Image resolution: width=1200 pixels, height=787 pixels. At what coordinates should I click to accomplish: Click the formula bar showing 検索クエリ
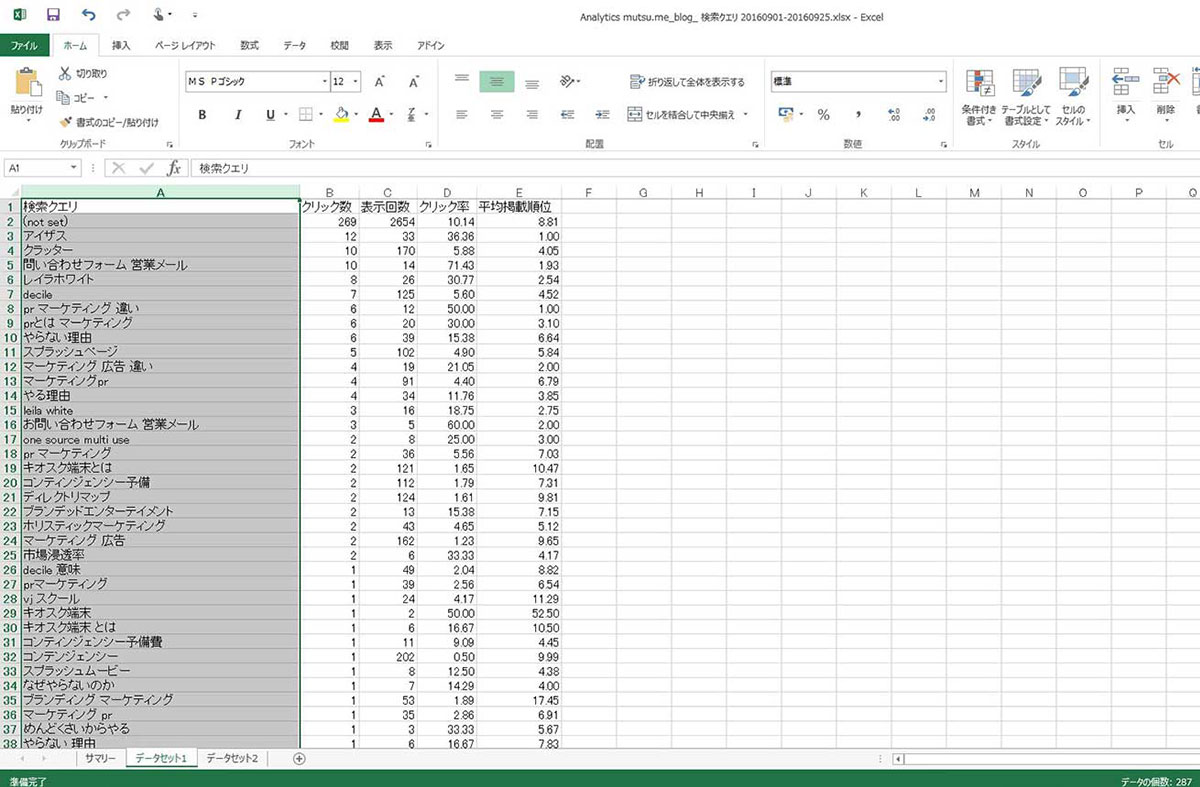click(694, 168)
